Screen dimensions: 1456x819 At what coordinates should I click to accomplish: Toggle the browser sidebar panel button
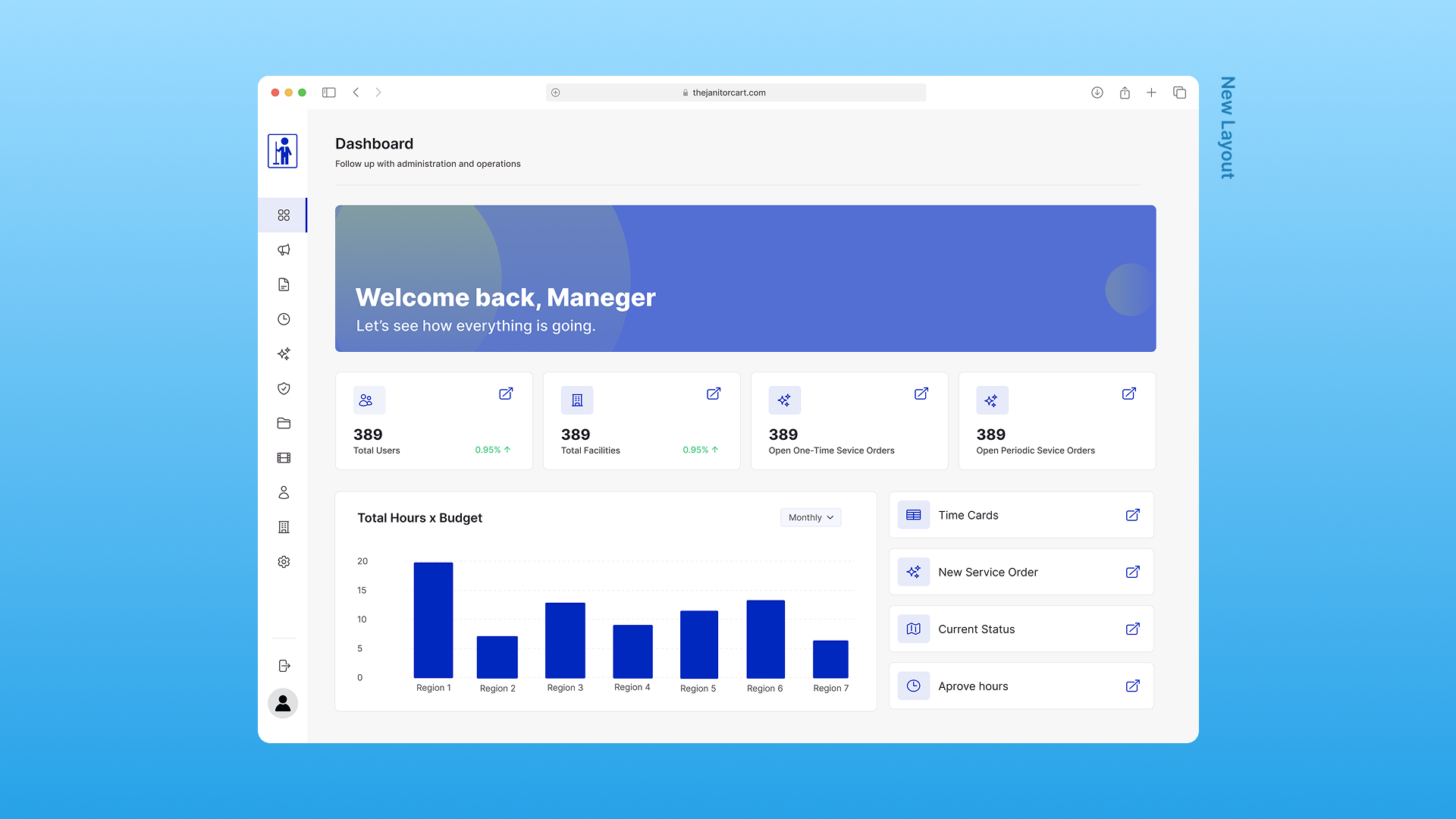[x=328, y=93]
